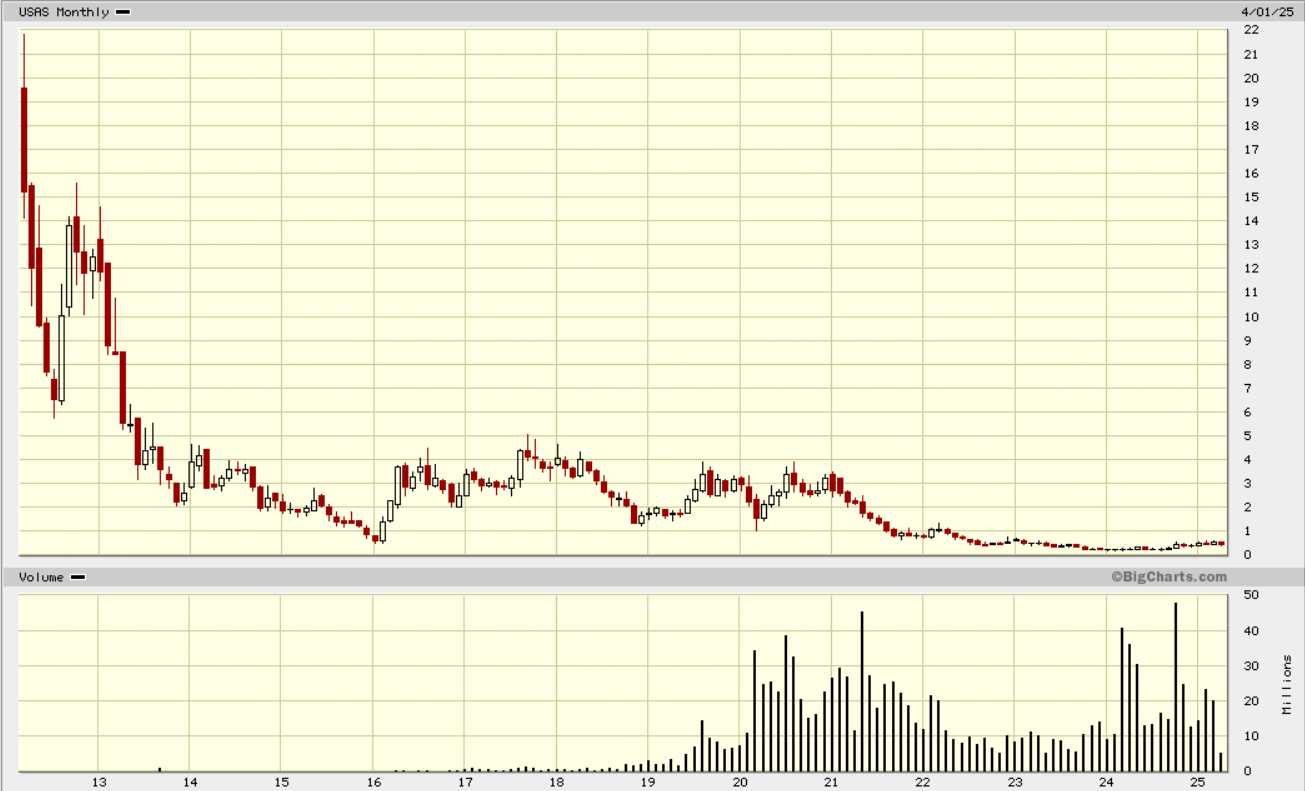Click the first red candlestick at far left
This screenshot has width=1305, height=791.
(x=23, y=140)
